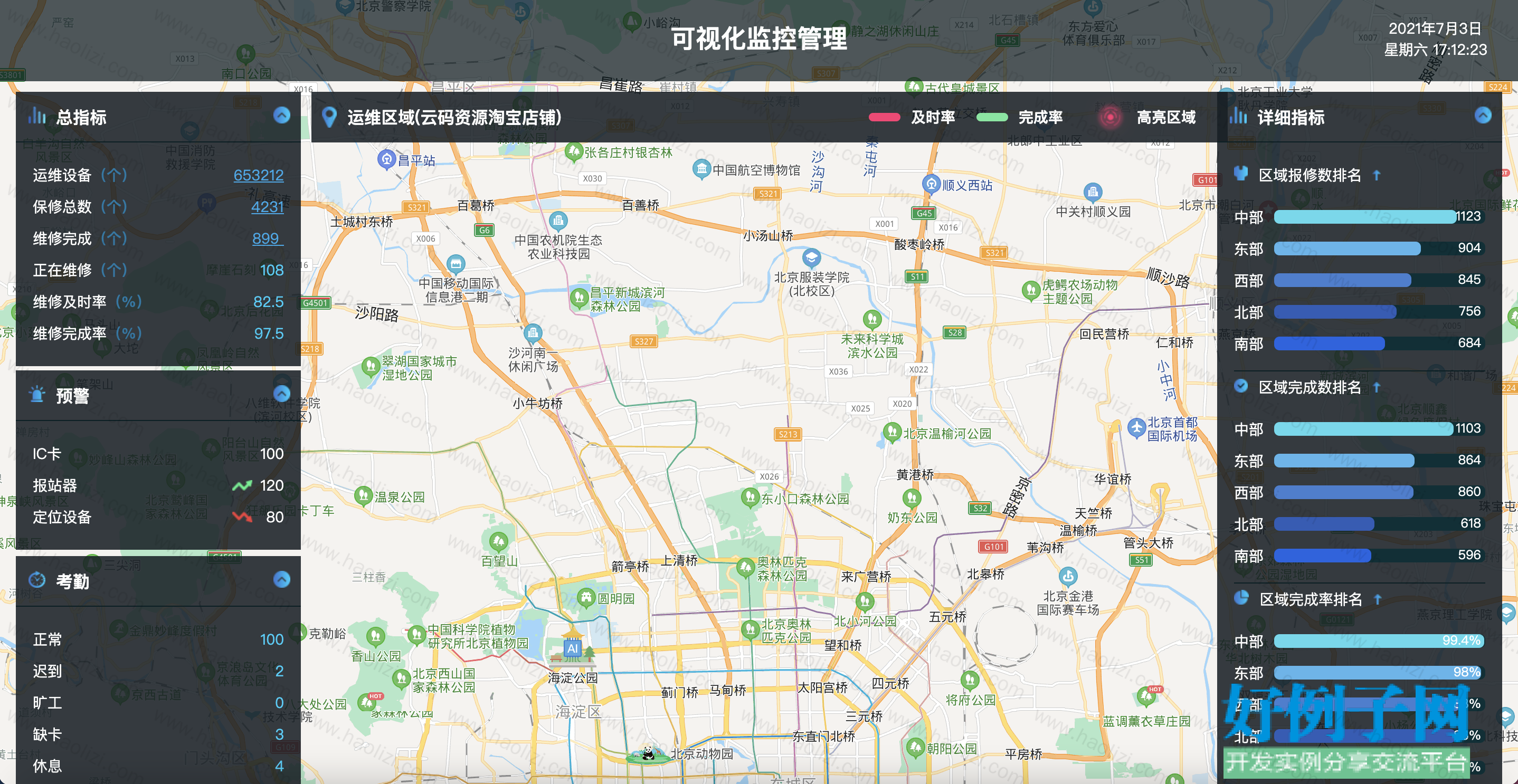The width and height of the screenshot is (1518, 784).
Task: Click the red 高亮区域 pulse marker swatch
Action: (1110, 117)
